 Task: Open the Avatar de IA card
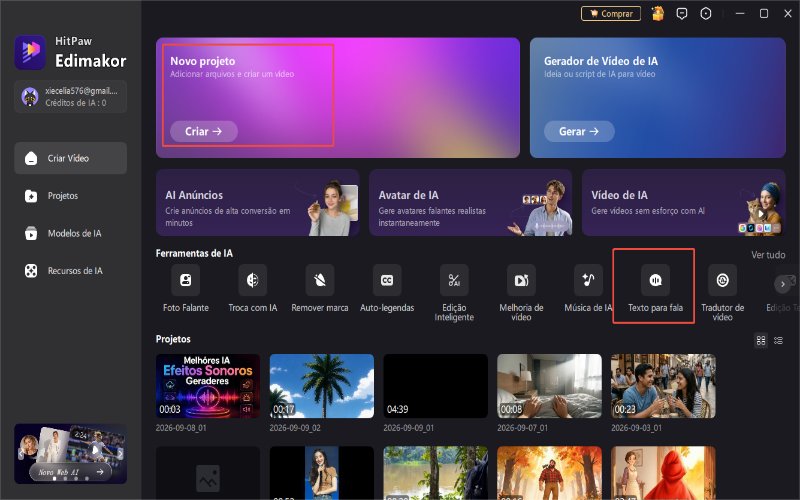pyautogui.click(x=470, y=203)
